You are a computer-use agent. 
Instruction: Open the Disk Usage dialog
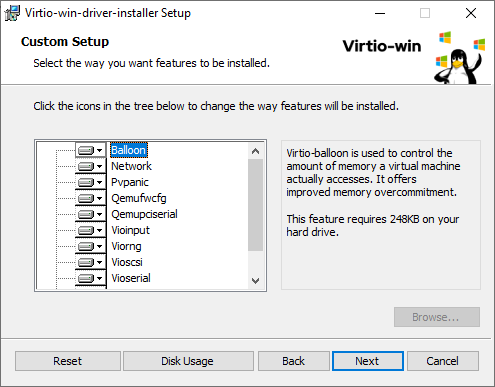pos(188,361)
